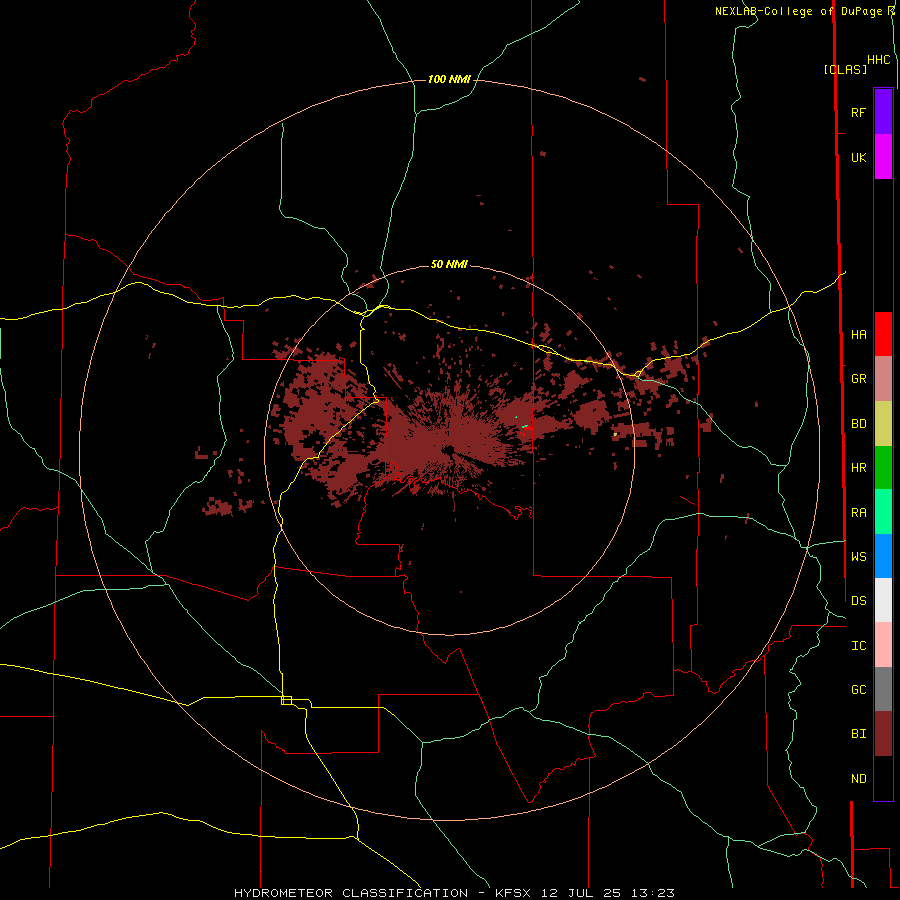Click the 'HR' legend label
Screen dimensions: 900x900
(858, 468)
